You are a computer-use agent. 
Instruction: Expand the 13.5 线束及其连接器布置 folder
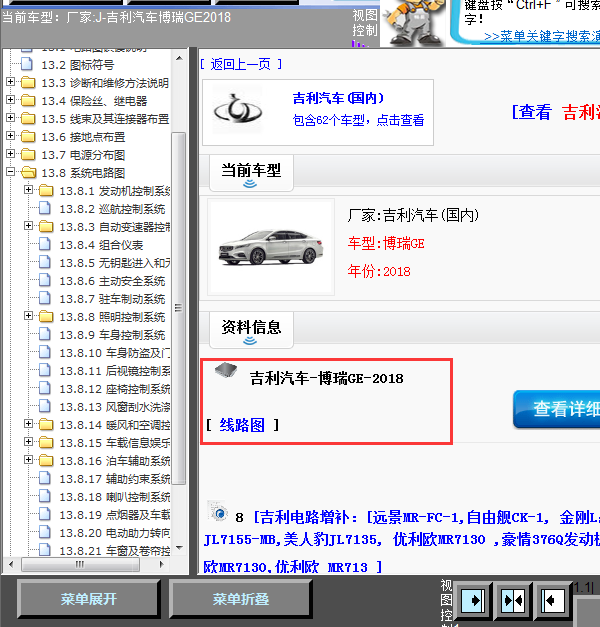[10, 118]
